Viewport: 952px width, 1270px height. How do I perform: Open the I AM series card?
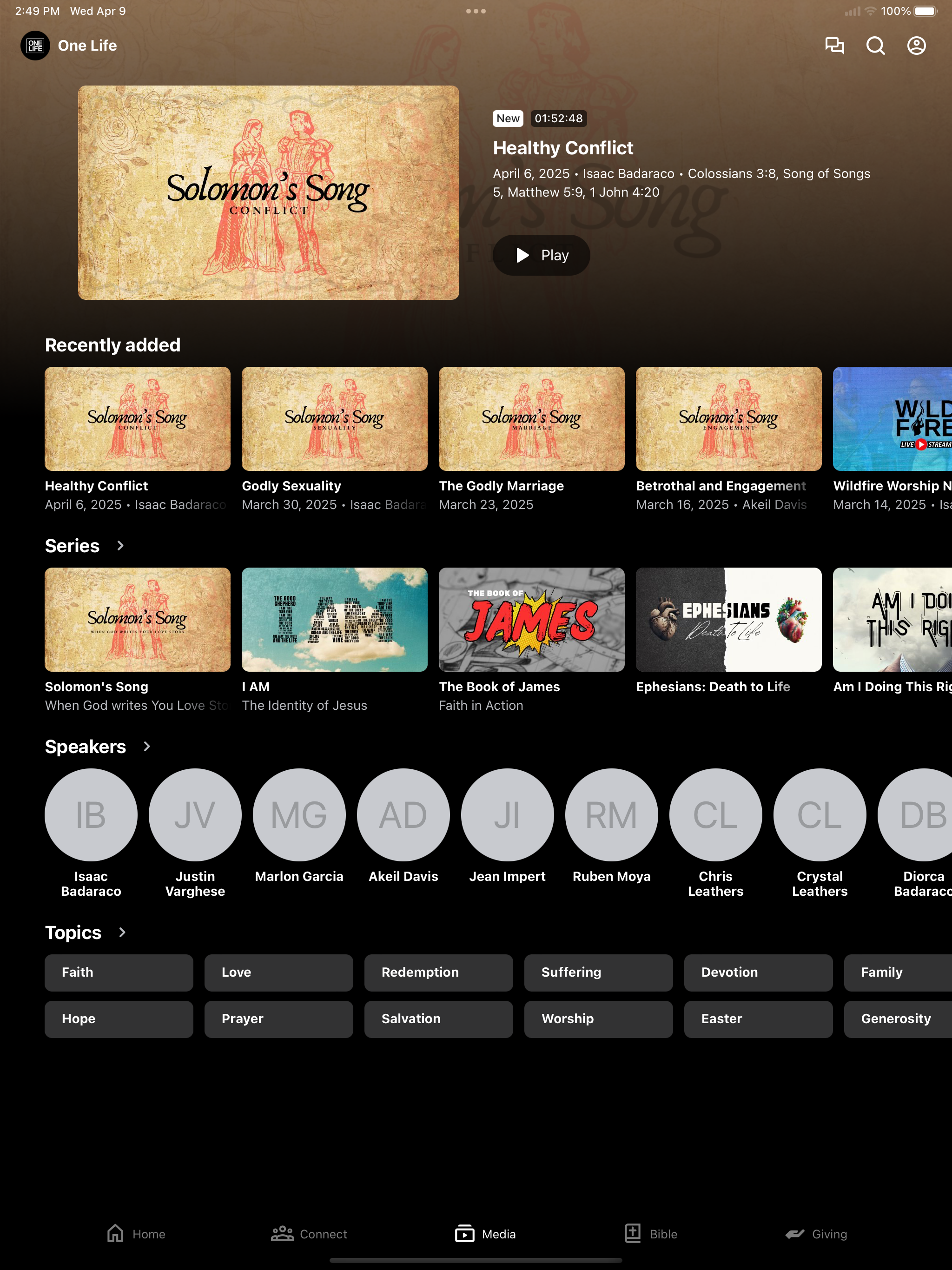click(x=335, y=620)
